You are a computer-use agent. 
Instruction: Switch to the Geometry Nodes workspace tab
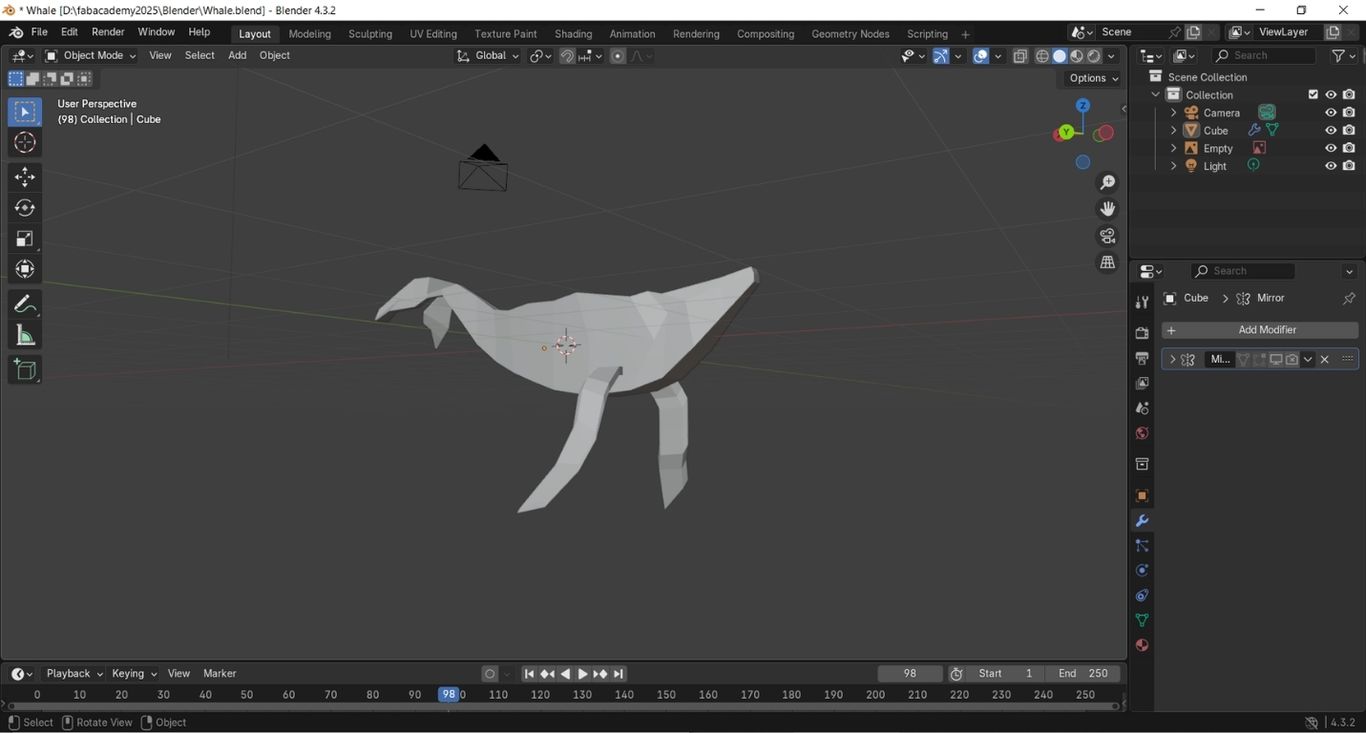(850, 34)
